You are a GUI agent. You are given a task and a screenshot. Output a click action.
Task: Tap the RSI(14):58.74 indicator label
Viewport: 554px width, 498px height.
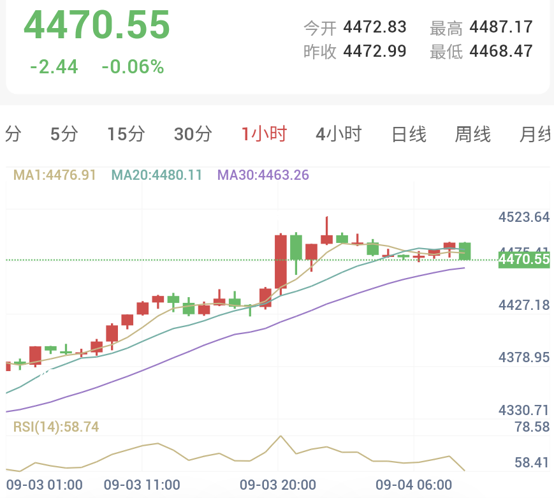[x=56, y=427]
